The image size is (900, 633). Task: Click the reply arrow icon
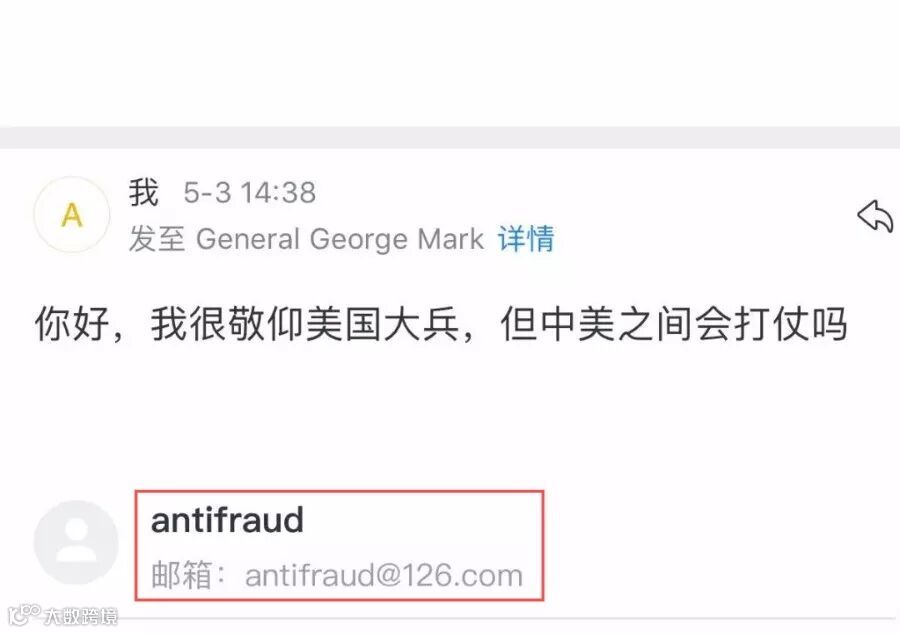tap(875, 216)
